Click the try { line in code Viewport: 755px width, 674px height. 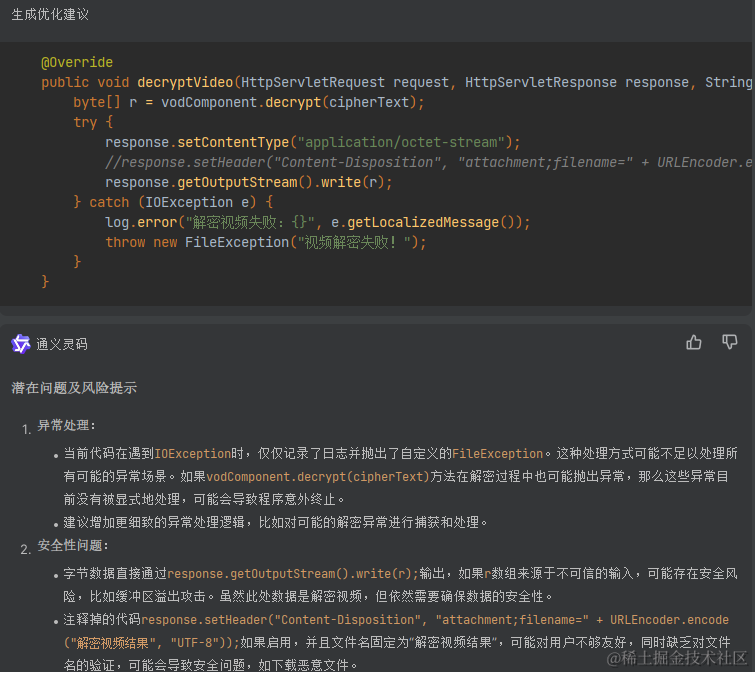point(93,122)
